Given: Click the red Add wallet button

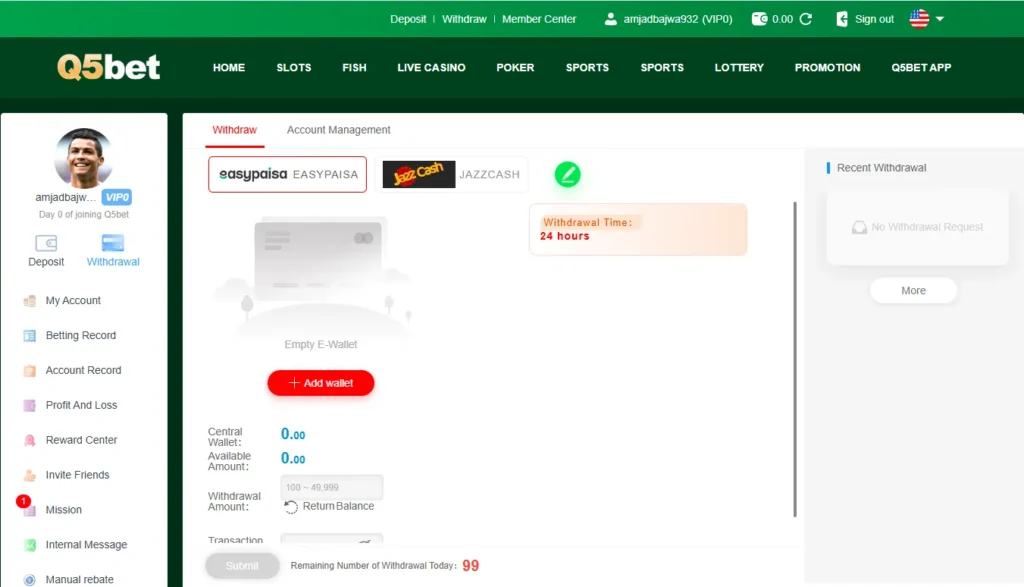Looking at the screenshot, I should (x=320, y=383).
